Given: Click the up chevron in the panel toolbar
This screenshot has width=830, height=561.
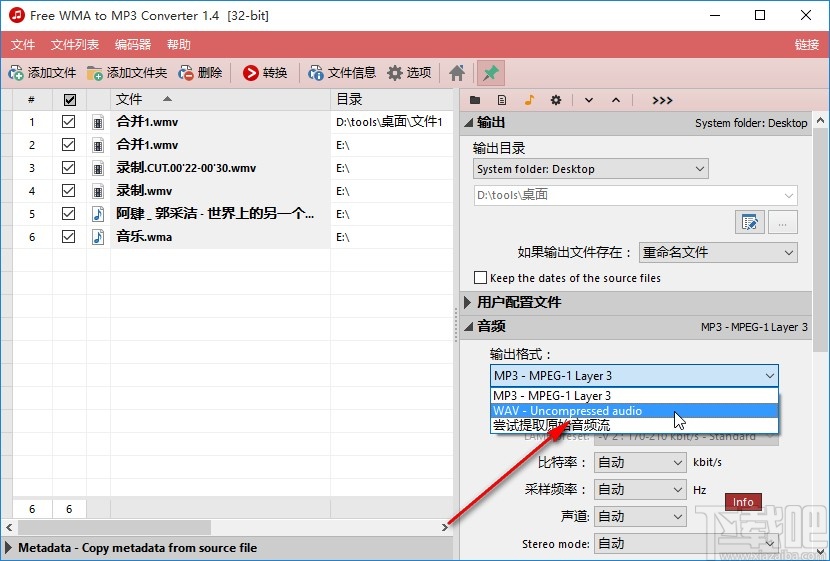Looking at the screenshot, I should pos(616,100).
